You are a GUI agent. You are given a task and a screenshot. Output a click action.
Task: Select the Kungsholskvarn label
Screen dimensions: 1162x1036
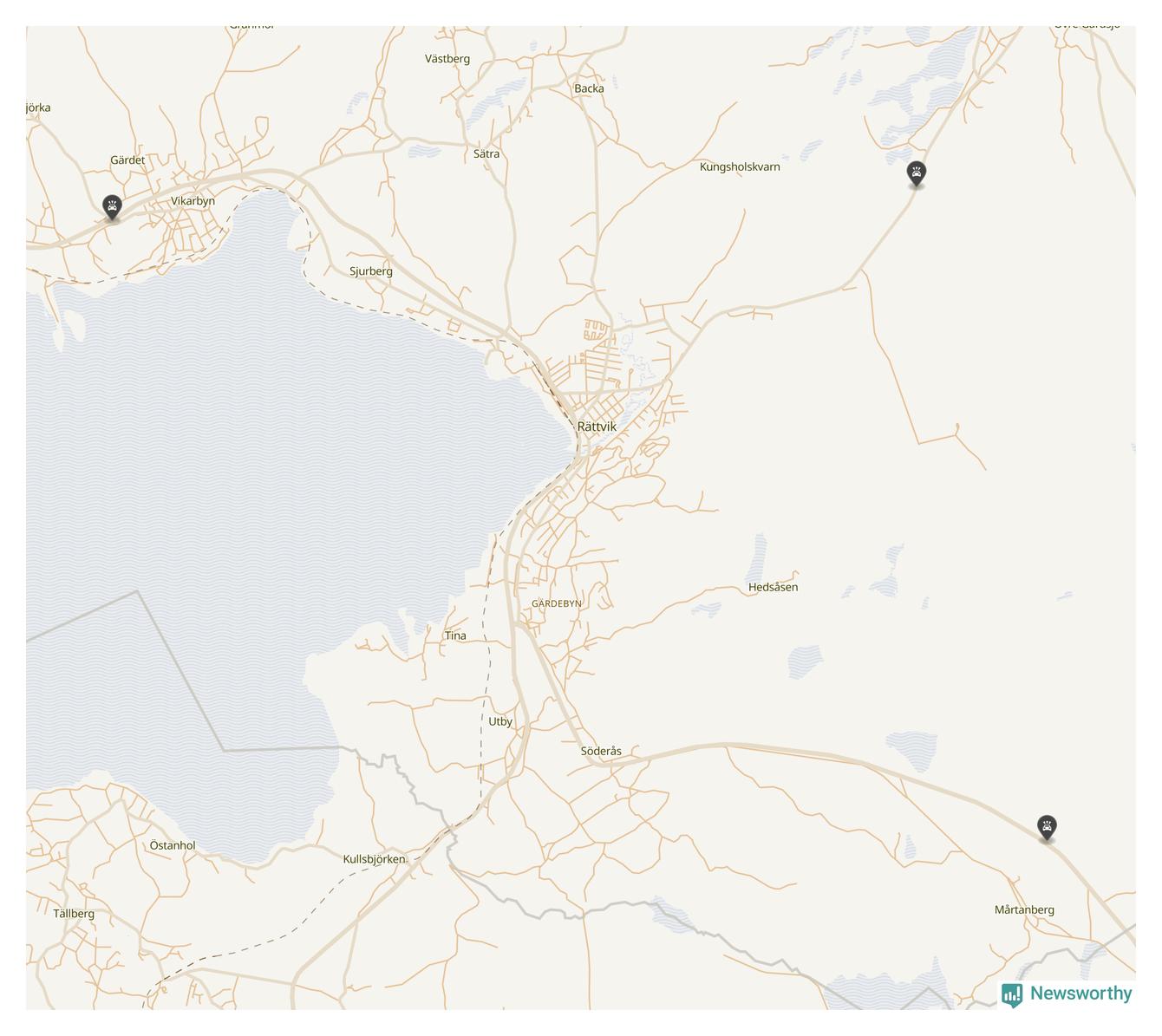pos(740,167)
